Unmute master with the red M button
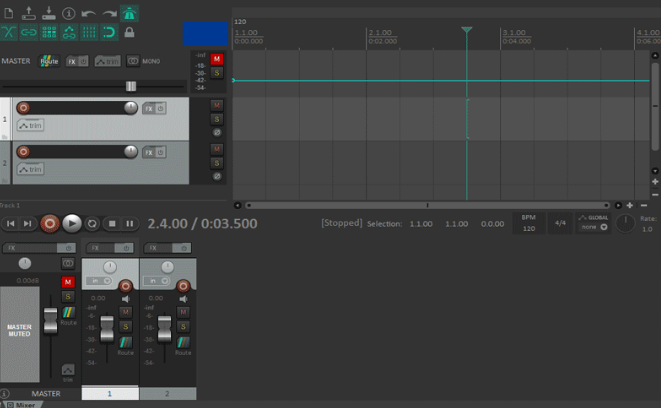 [x=217, y=59]
